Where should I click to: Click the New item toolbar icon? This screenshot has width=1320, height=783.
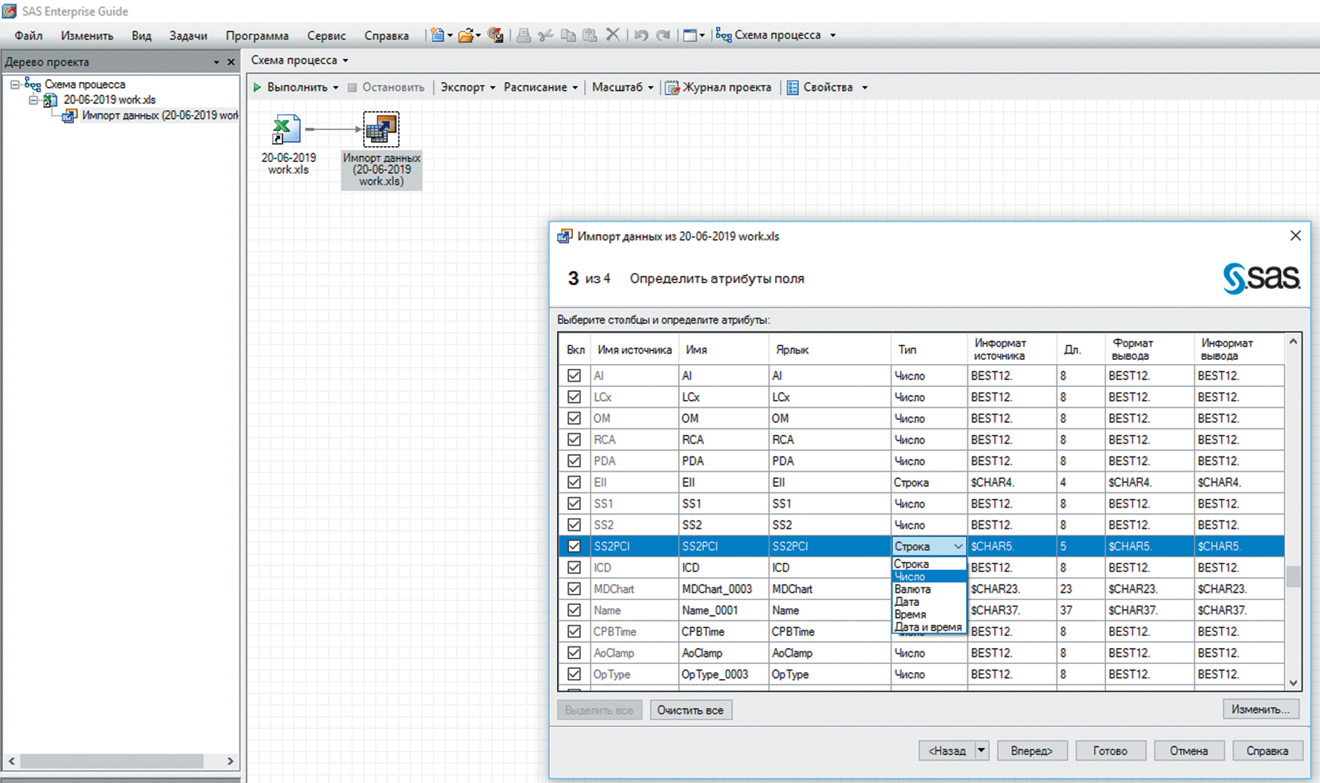(437, 35)
